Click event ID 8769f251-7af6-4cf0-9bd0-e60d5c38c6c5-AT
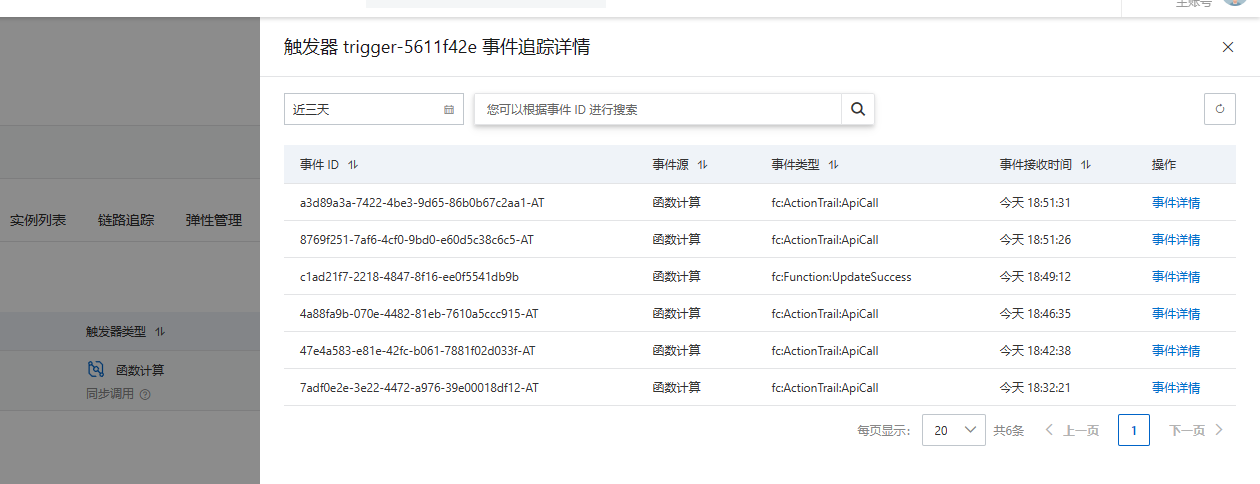Screen dimensions: 1260x484 (x=417, y=239)
